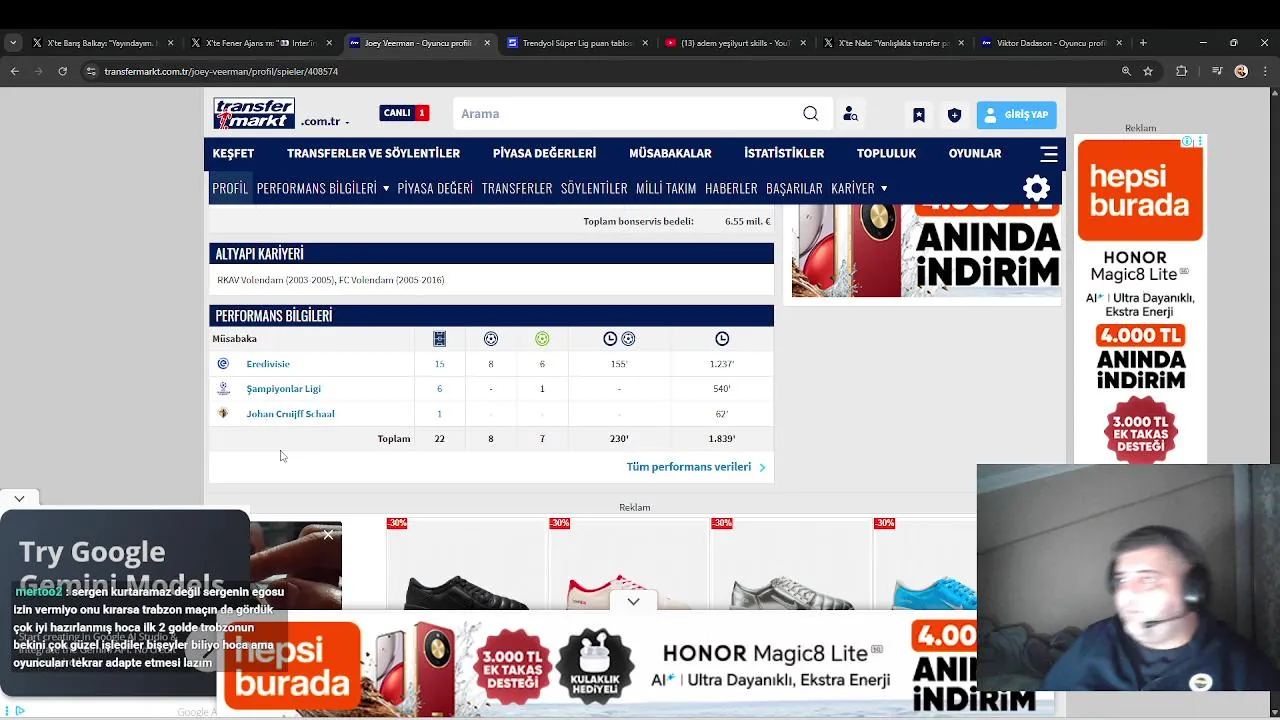
Task: Open the hamburger menu on the navy bar
Action: [1049, 154]
